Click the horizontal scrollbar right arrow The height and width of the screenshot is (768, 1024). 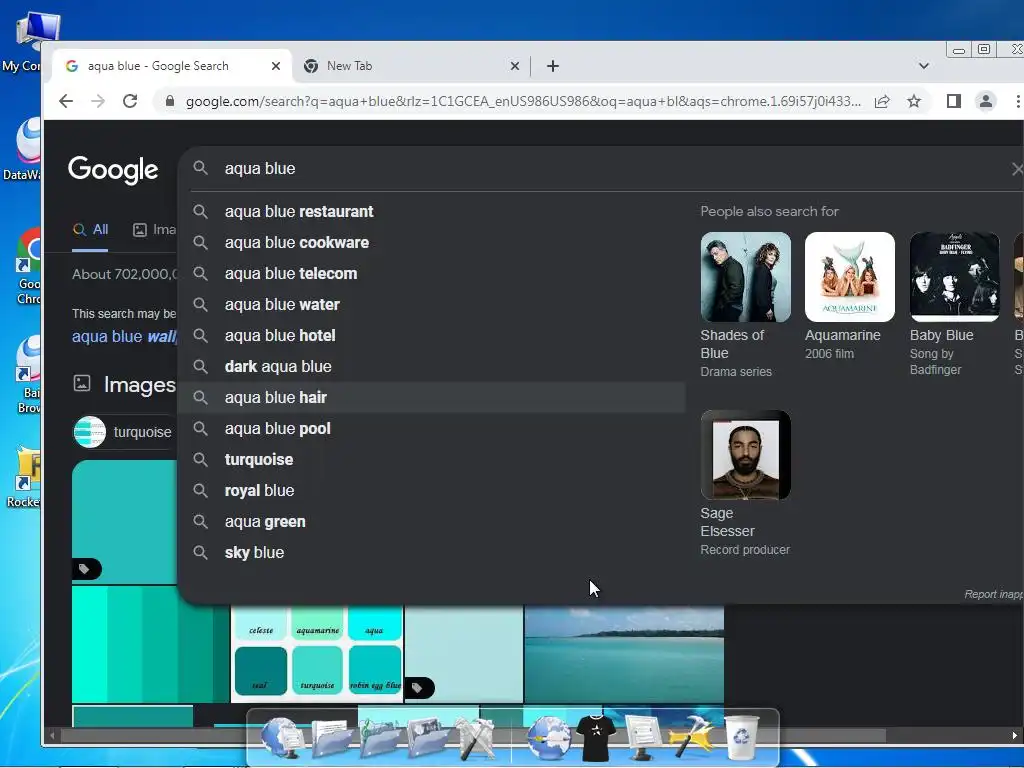tap(1015, 735)
